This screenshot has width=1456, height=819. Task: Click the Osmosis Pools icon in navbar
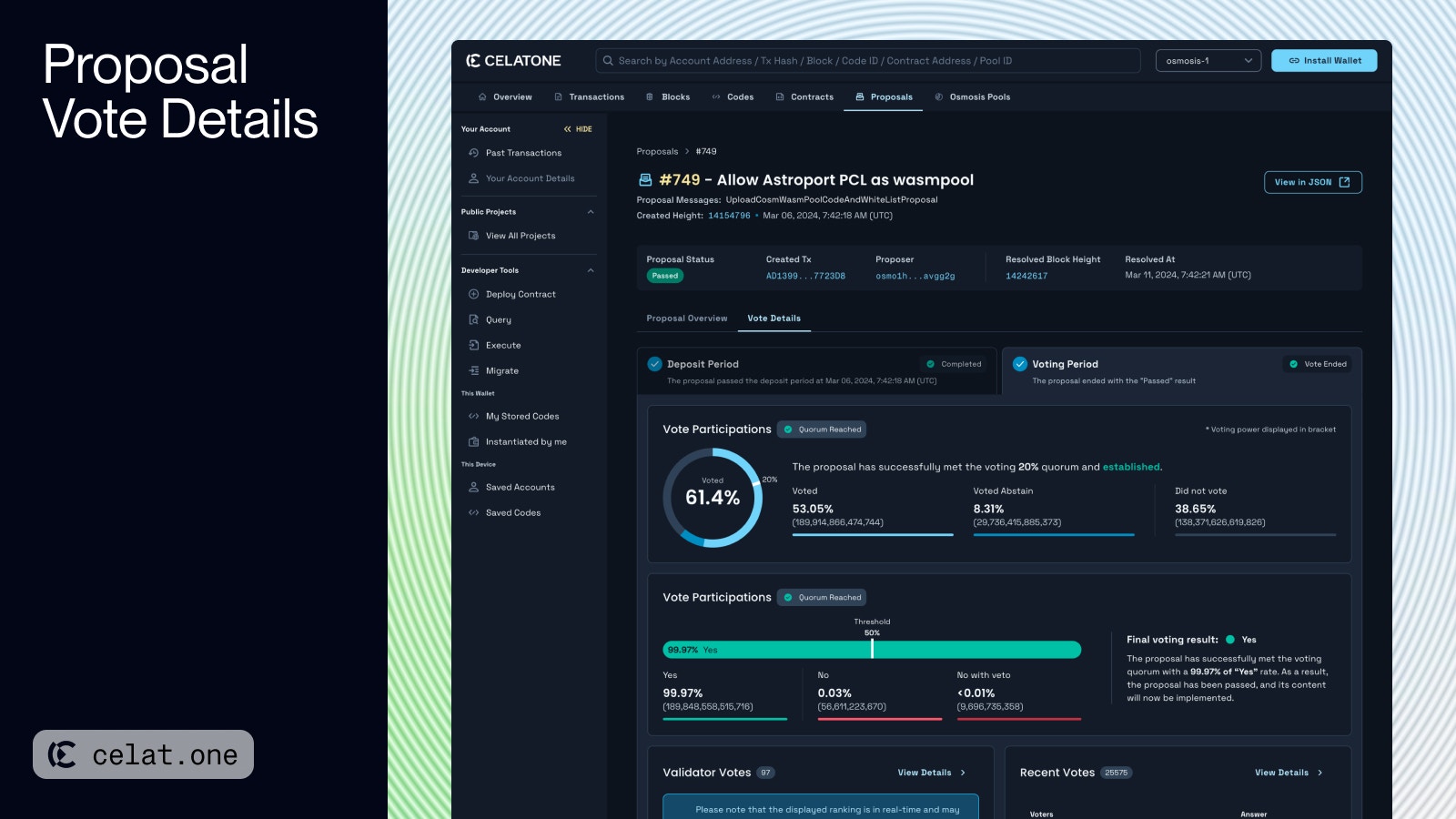pos(938,96)
